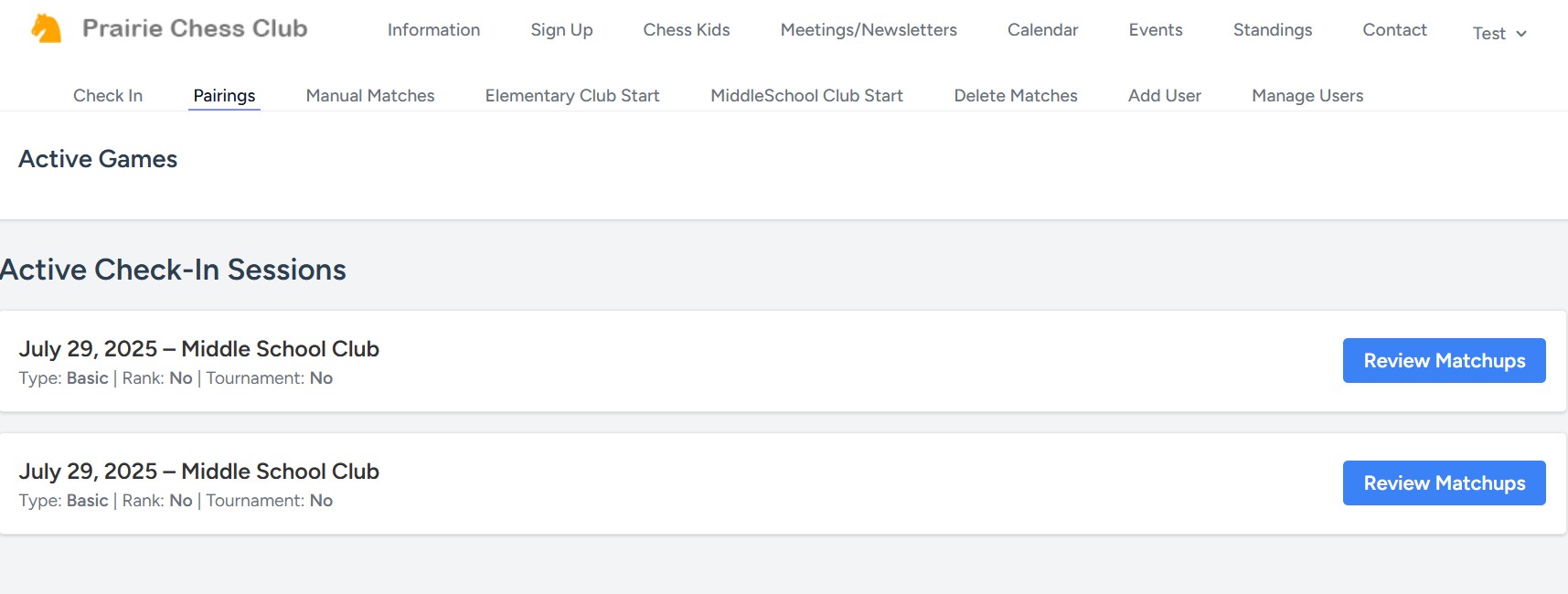Image resolution: width=1568 pixels, height=594 pixels.
Task: Review Matchups for the second Middle School session
Action: click(1444, 483)
